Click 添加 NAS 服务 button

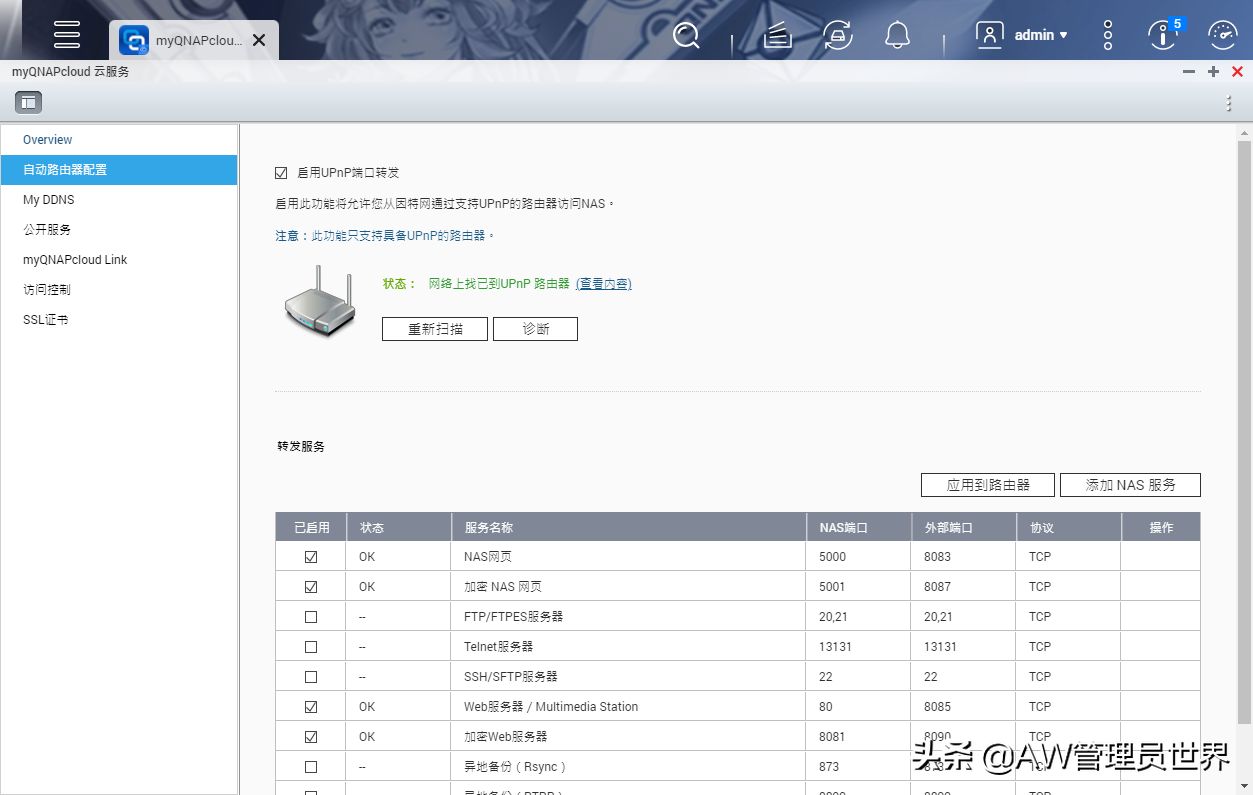pos(1130,485)
